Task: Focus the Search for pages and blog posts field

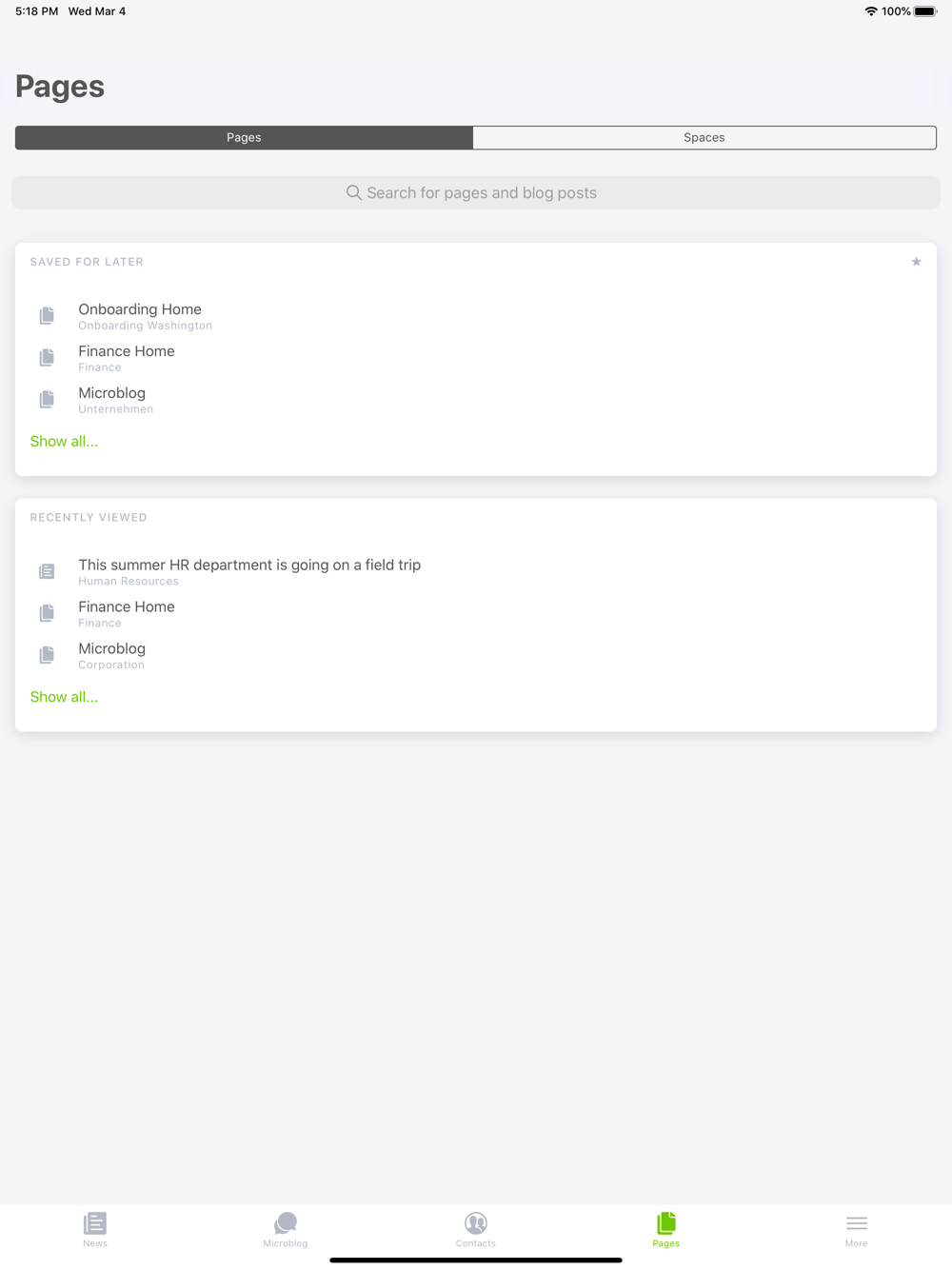Action: click(x=476, y=192)
